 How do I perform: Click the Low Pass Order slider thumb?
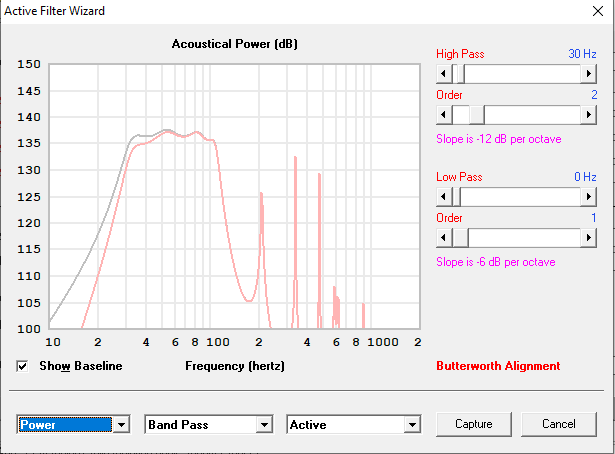(x=460, y=238)
